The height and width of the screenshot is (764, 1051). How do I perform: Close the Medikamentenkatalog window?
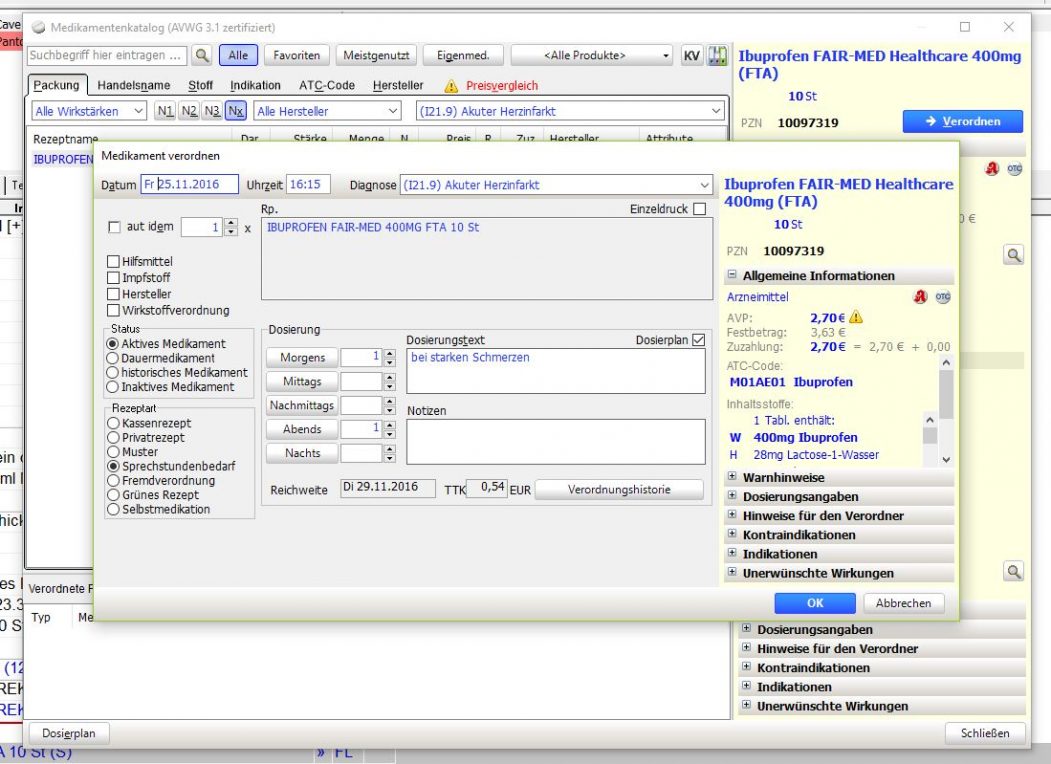(x=1009, y=27)
